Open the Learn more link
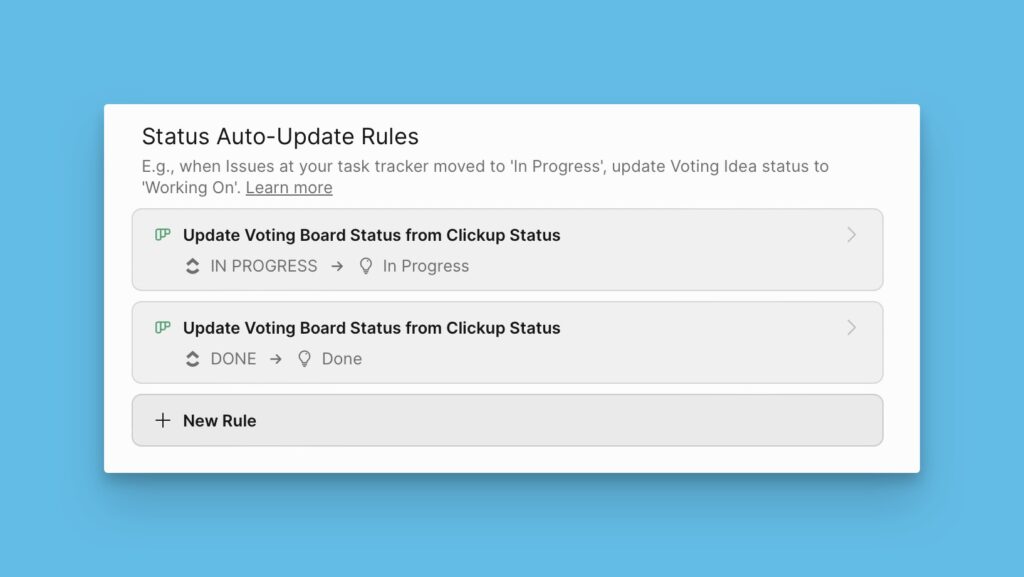The image size is (1024, 577). [288, 187]
